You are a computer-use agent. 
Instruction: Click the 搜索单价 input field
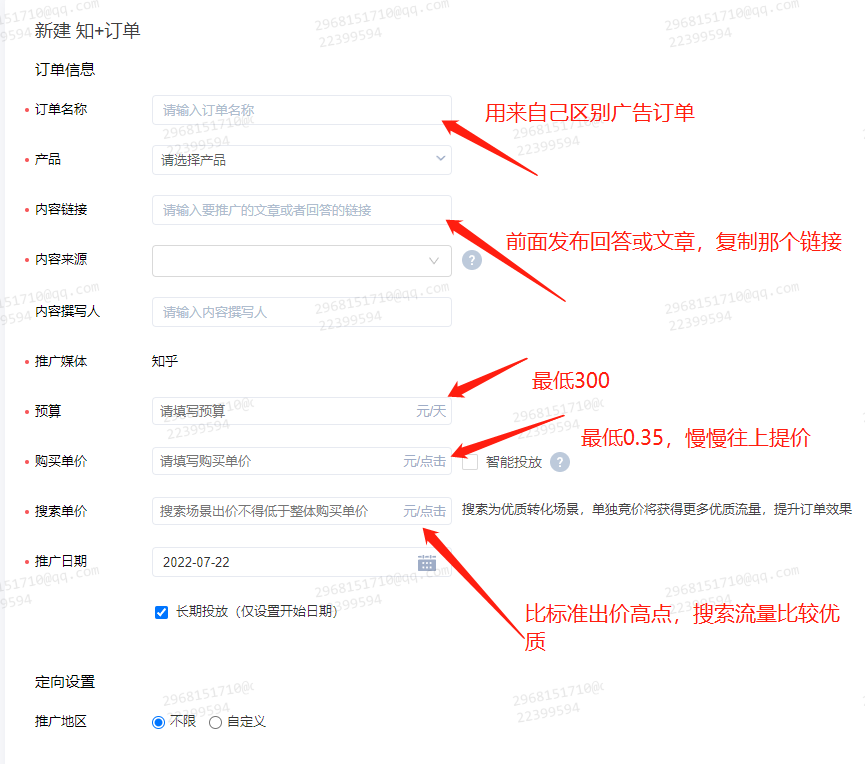302,511
